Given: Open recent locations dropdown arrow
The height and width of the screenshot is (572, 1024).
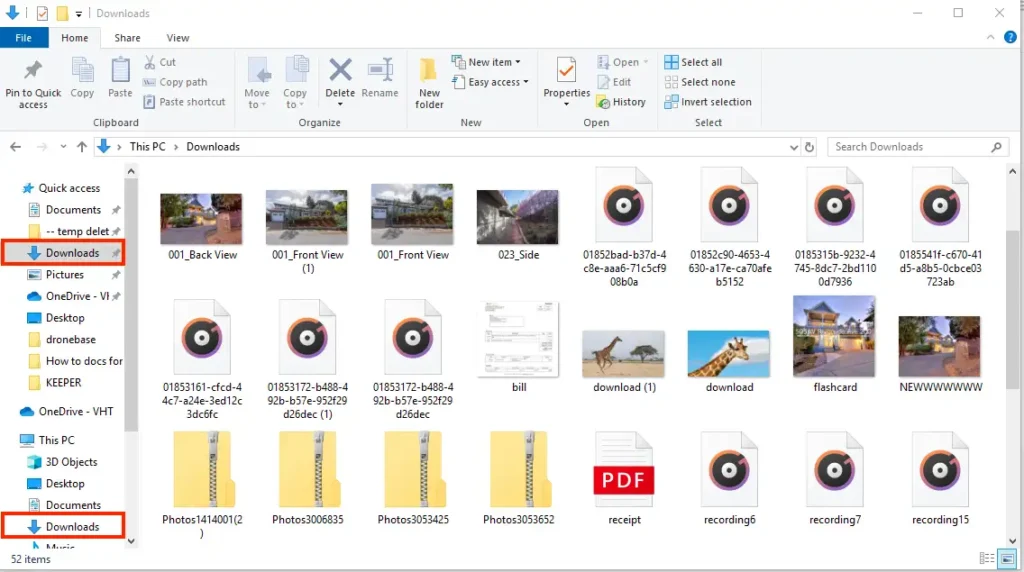Looking at the screenshot, I should pyautogui.click(x=63, y=147).
